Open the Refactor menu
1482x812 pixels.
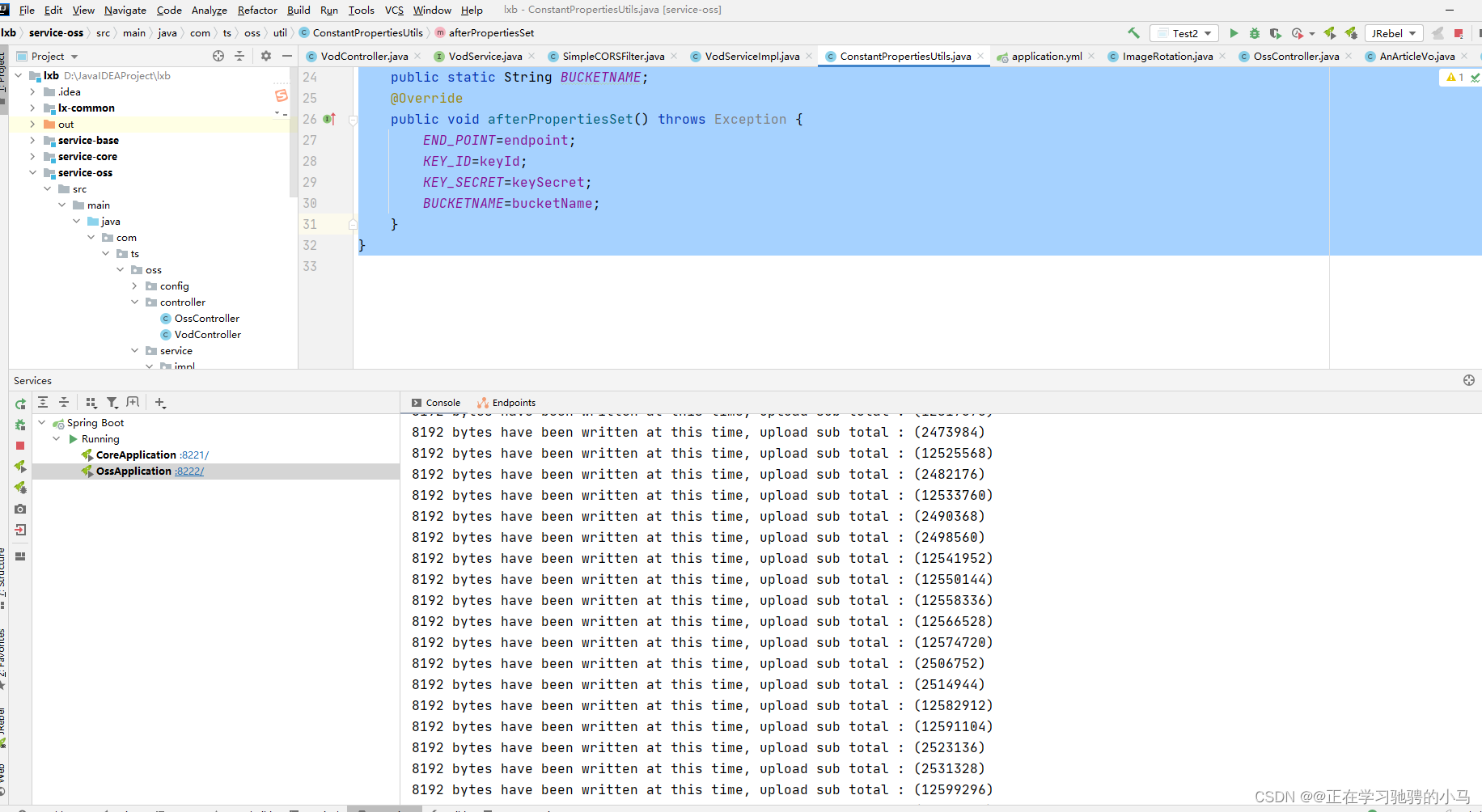(x=257, y=11)
